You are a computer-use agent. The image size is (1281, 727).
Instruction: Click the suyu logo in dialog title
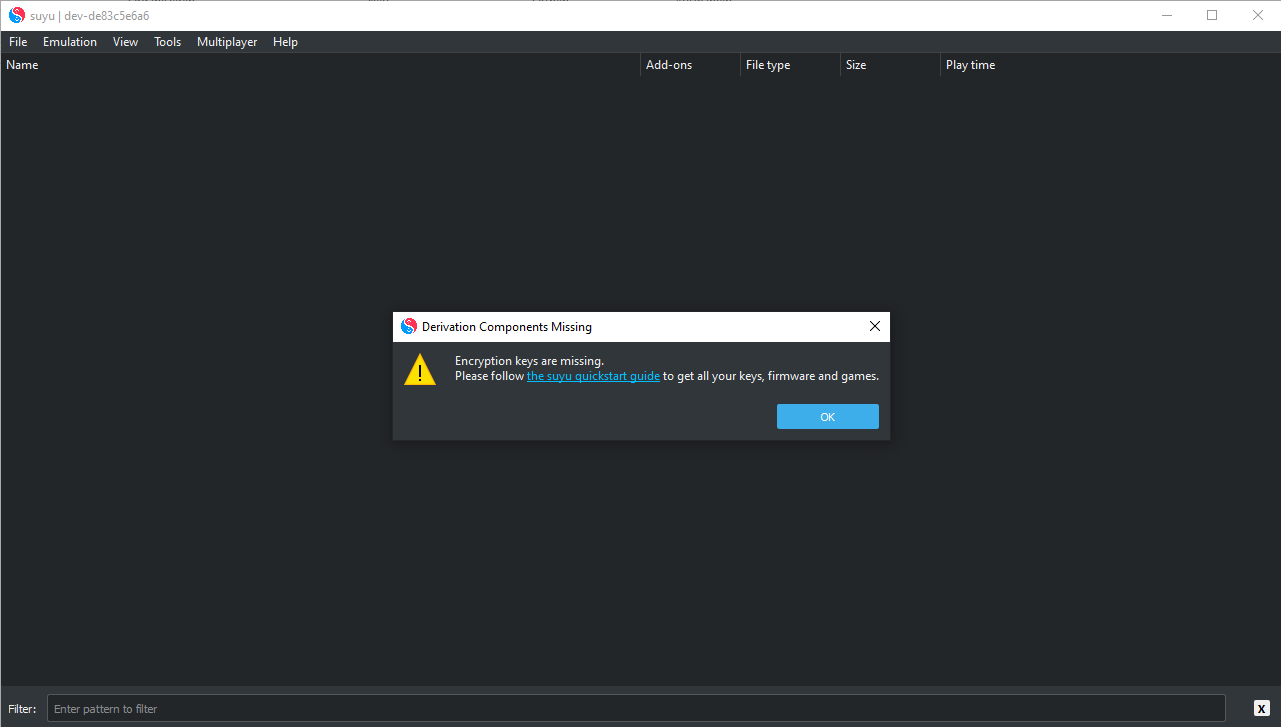point(409,326)
